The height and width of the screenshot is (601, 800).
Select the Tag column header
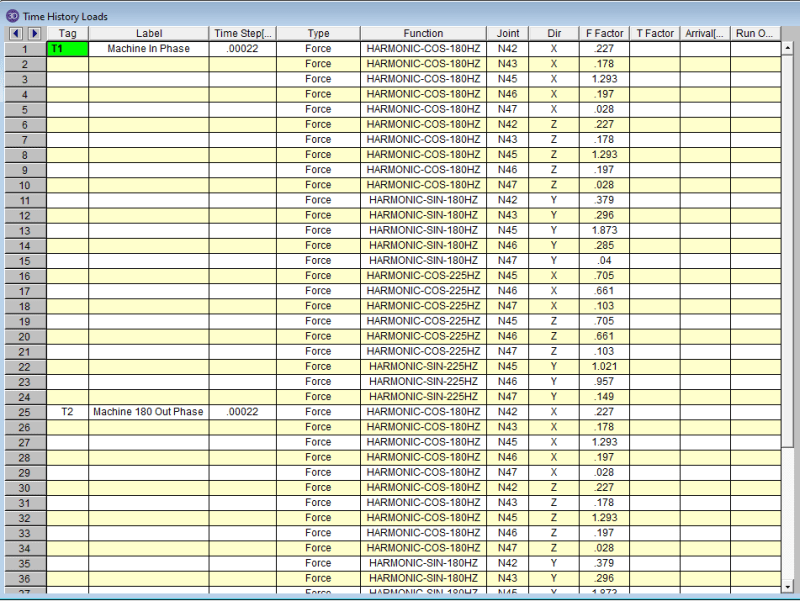click(x=67, y=34)
